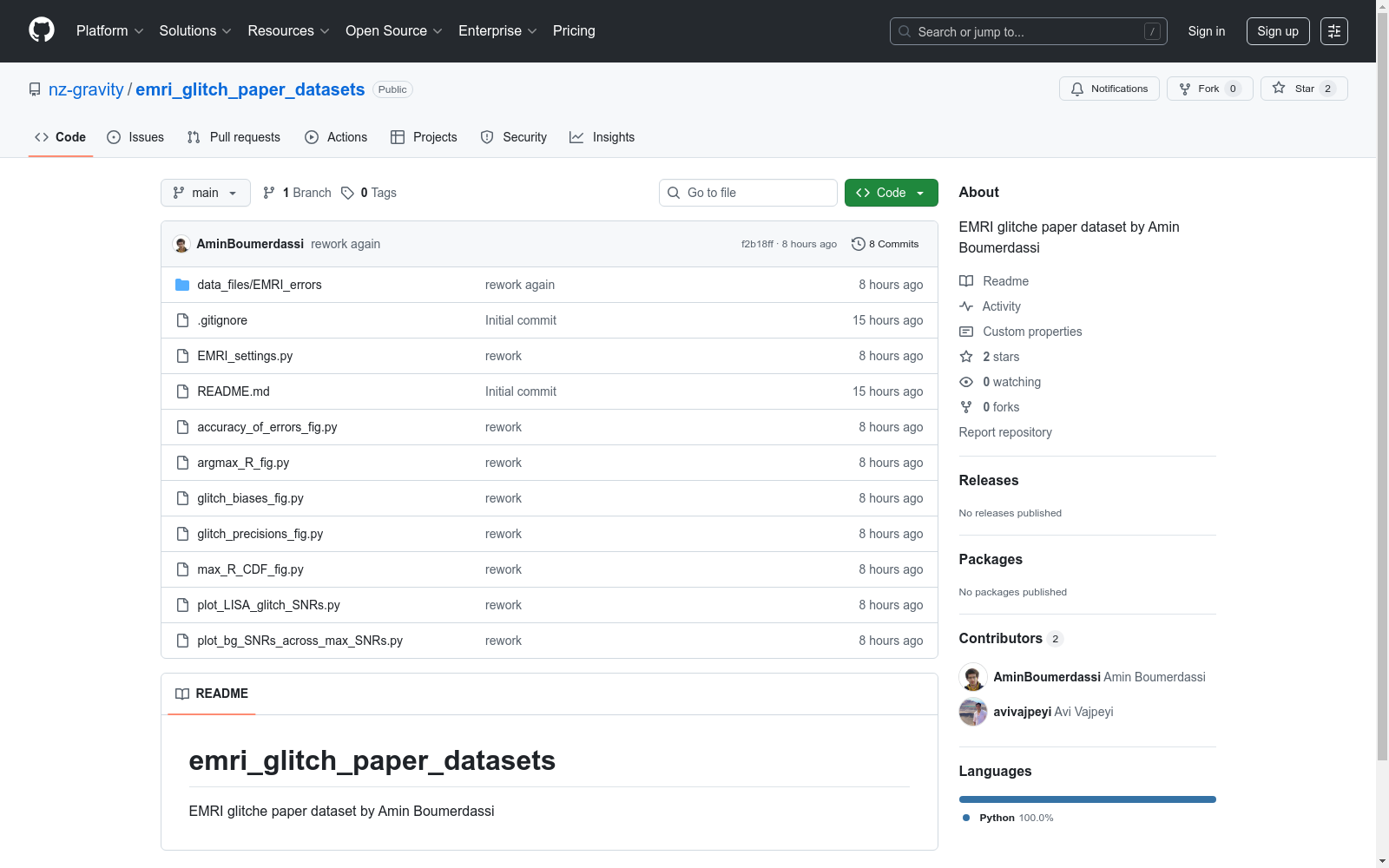Open the main branch selector dropdown
Viewport: 1389px width, 868px height.
(206, 193)
